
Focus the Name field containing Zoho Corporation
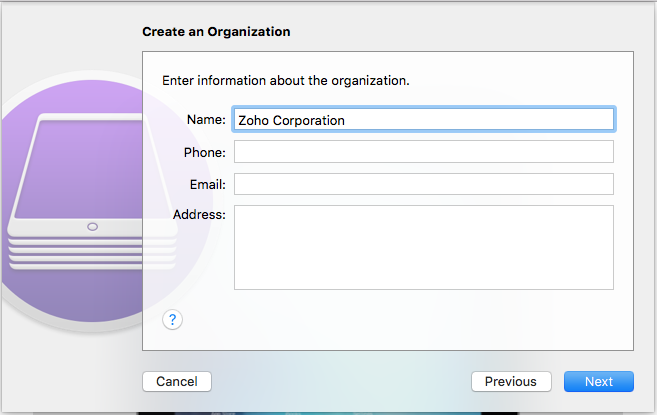(424, 120)
